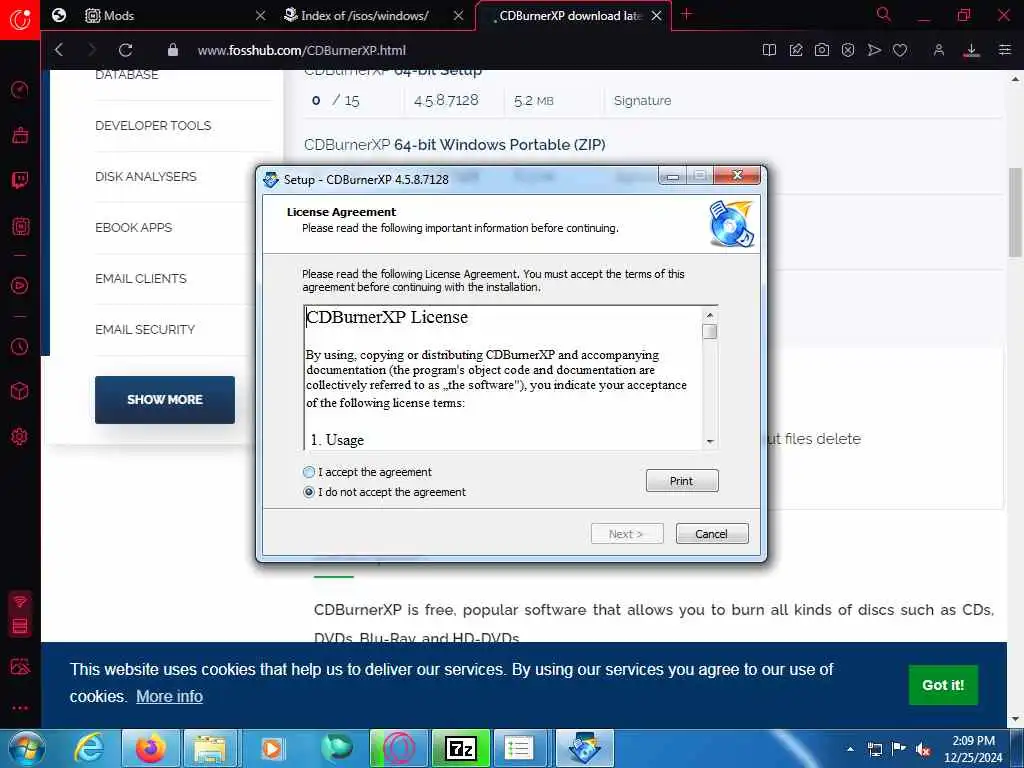
Task: Open GX Control speedometer icon in sidebar
Action: (x=20, y=89)
